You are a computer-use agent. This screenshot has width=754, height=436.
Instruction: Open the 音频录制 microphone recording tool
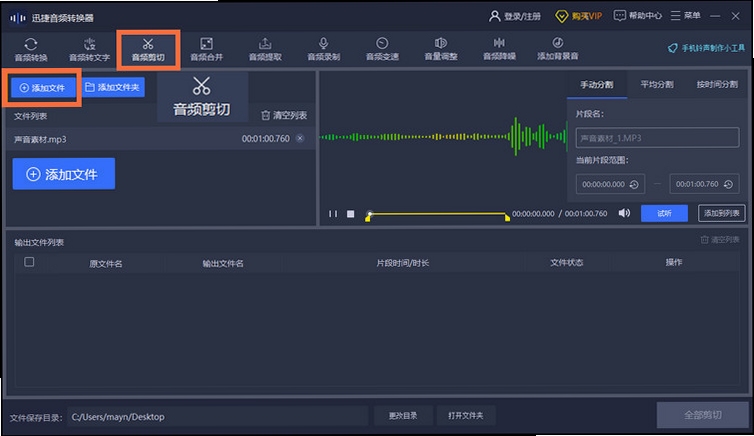pyautogui.click(x=324, y=50)
